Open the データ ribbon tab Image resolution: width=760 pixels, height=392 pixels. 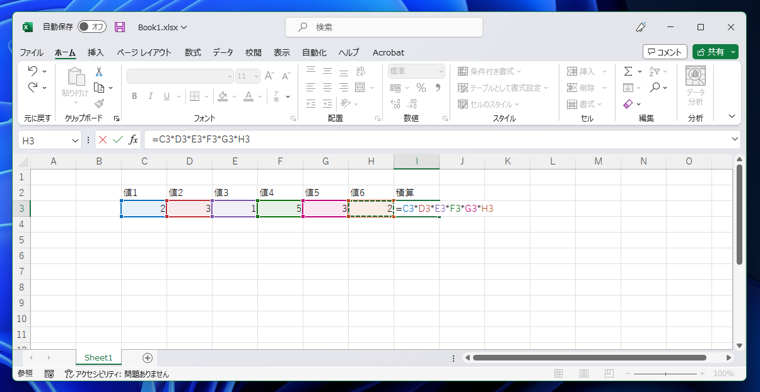(223, 52)
